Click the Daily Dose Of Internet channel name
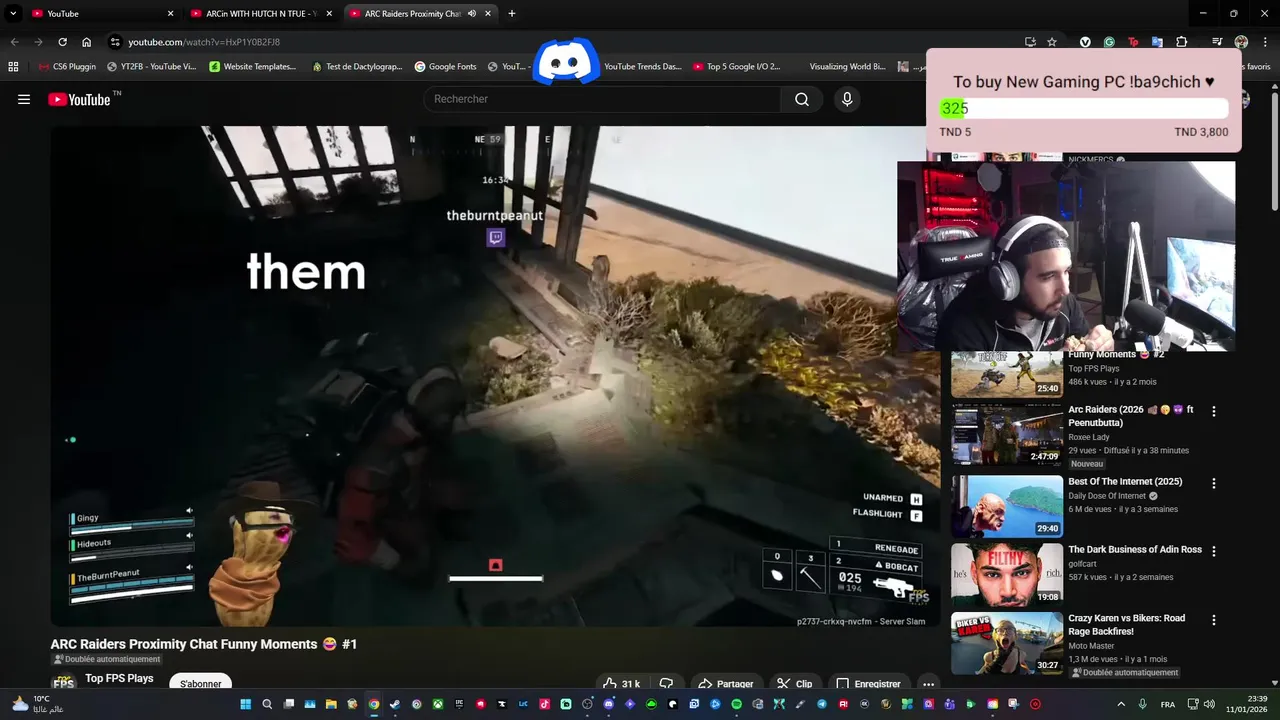 (1107, 496)
